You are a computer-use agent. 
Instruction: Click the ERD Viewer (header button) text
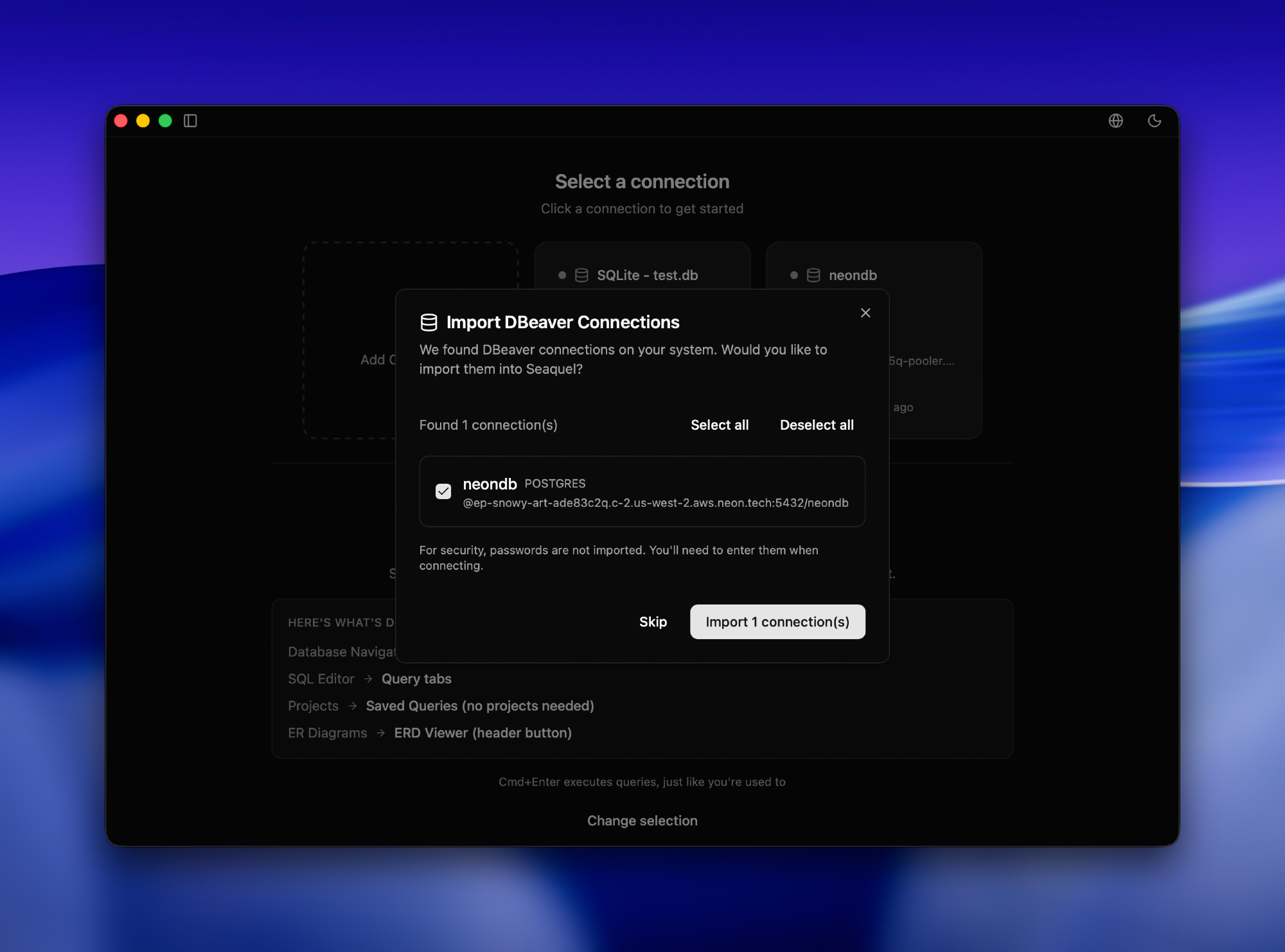(x=483, y=733)
